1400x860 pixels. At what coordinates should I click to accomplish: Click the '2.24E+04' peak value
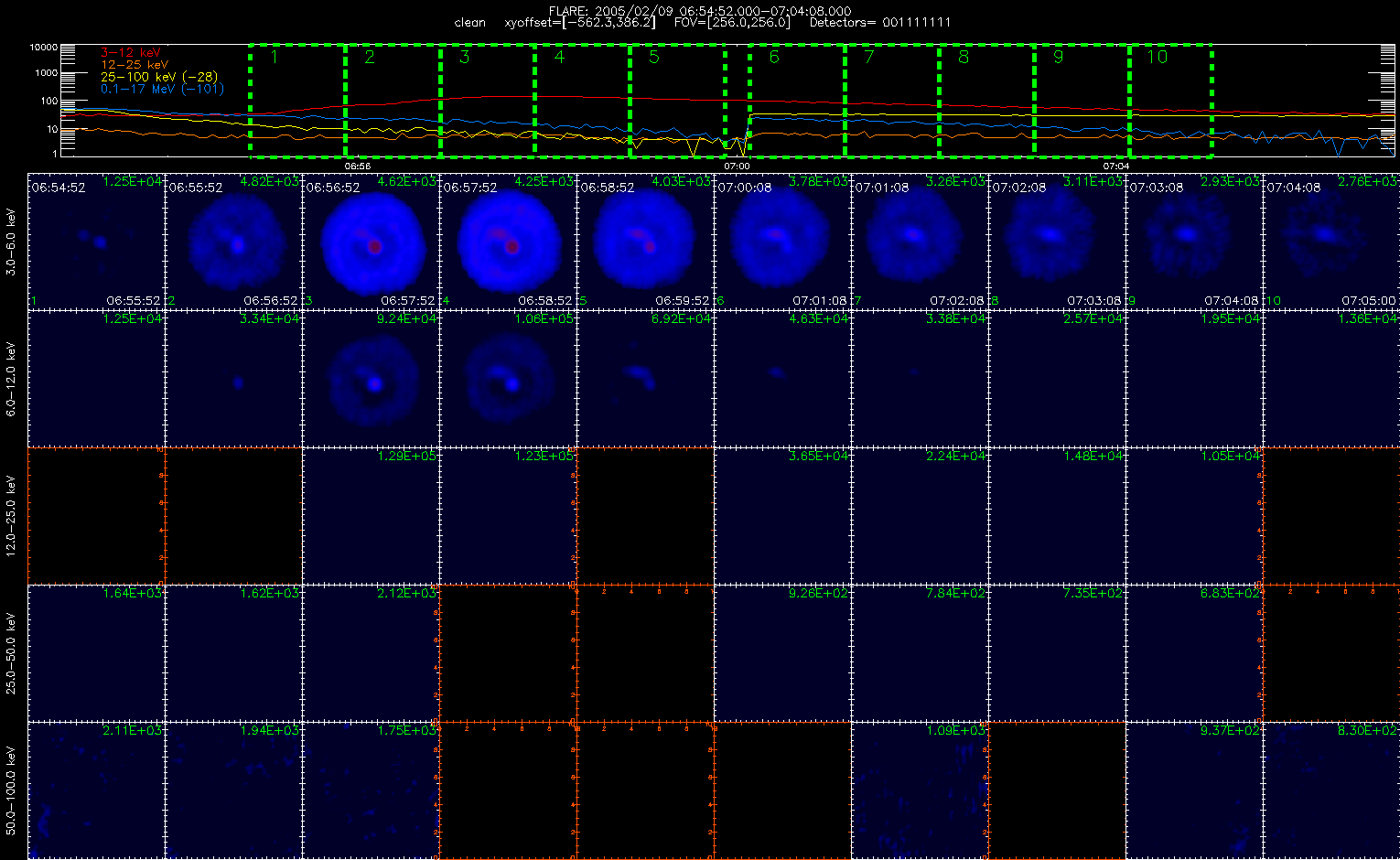[x=956, y=457]
